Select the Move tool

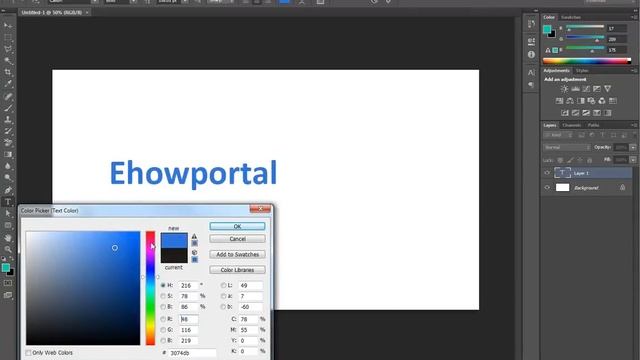[x=8, y=25]
